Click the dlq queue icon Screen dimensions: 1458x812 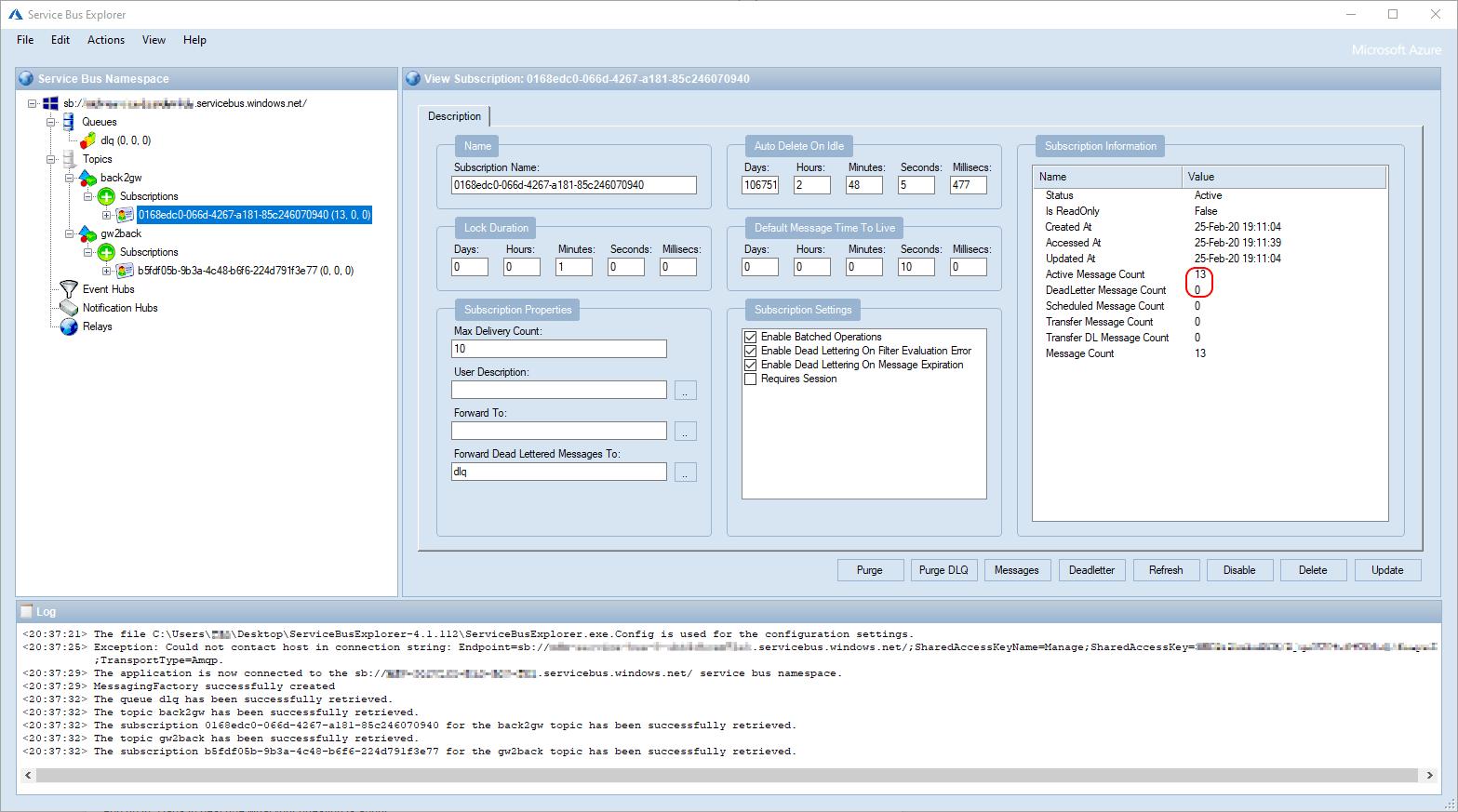(x=87, y=140)
